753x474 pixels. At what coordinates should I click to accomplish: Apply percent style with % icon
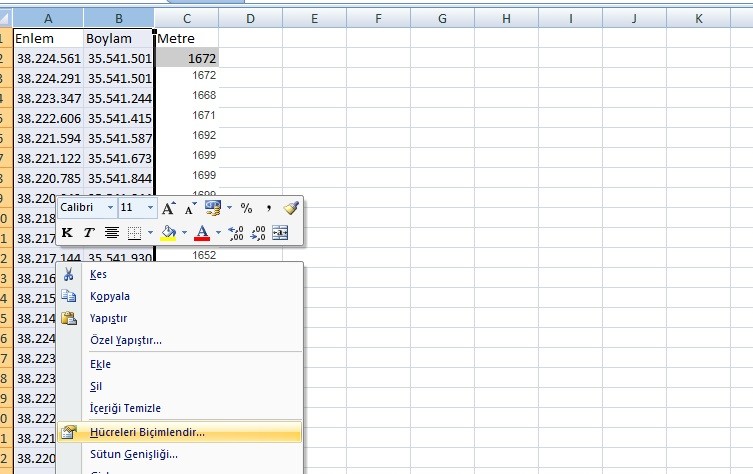246,208
